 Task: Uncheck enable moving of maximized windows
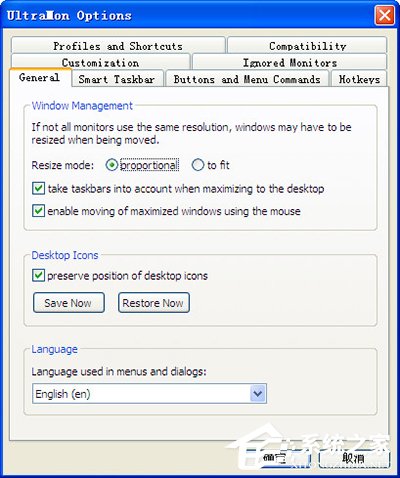(38, 211)
